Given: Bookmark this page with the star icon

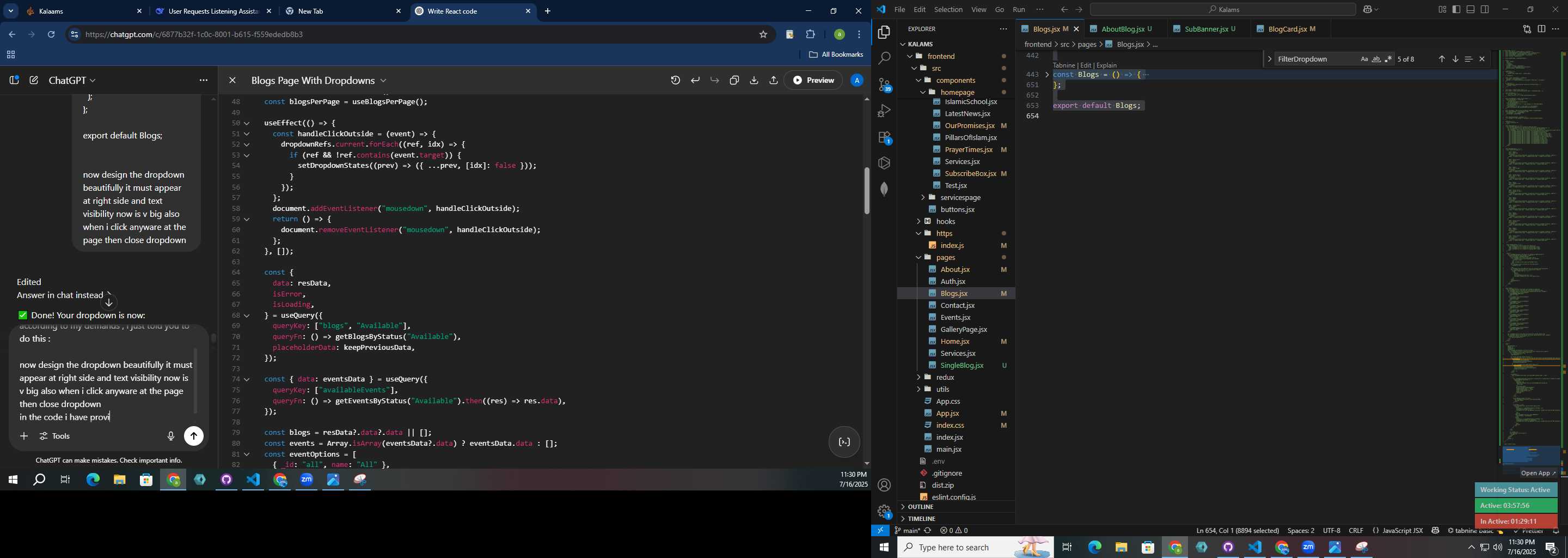Looking at the screenshot, I should click(763, 35).
